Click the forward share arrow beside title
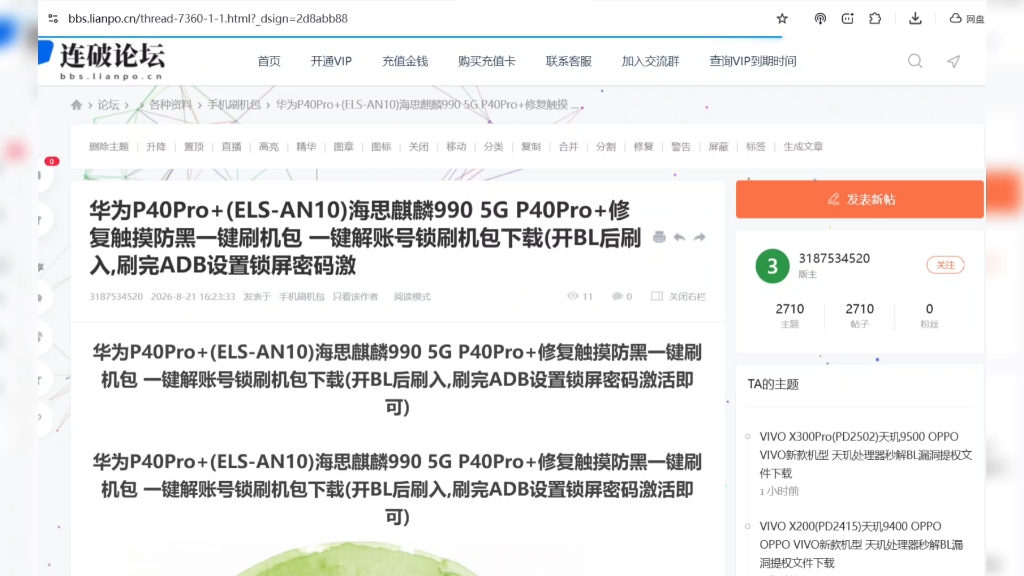 pyautogui.click(x=699, y=237)
